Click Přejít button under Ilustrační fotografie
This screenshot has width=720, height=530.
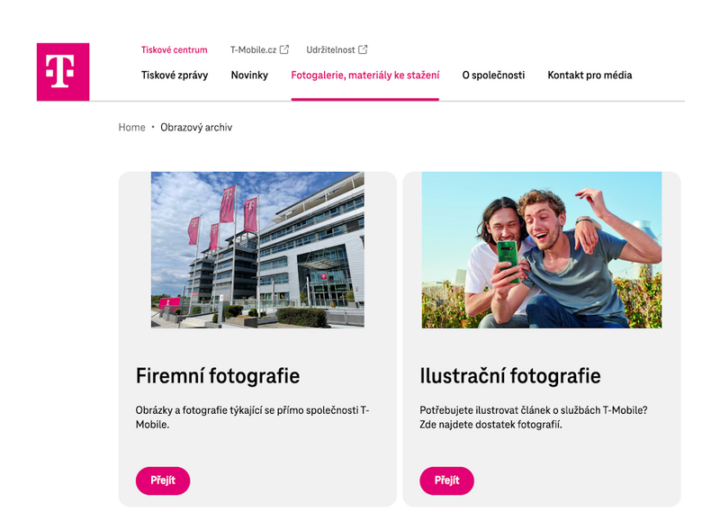coord(447,480)
